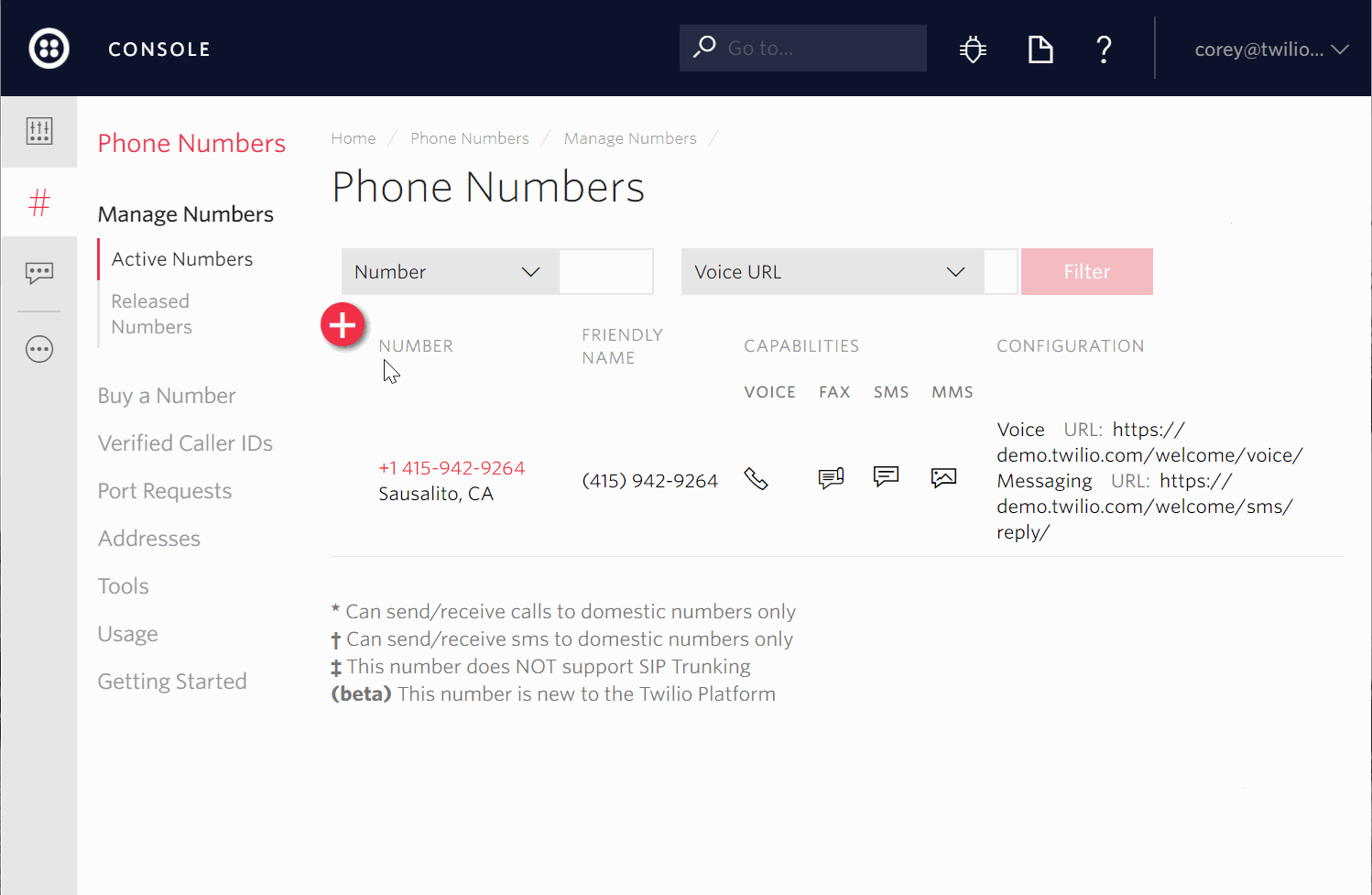Click the NUMBER column header

(416, 346)
